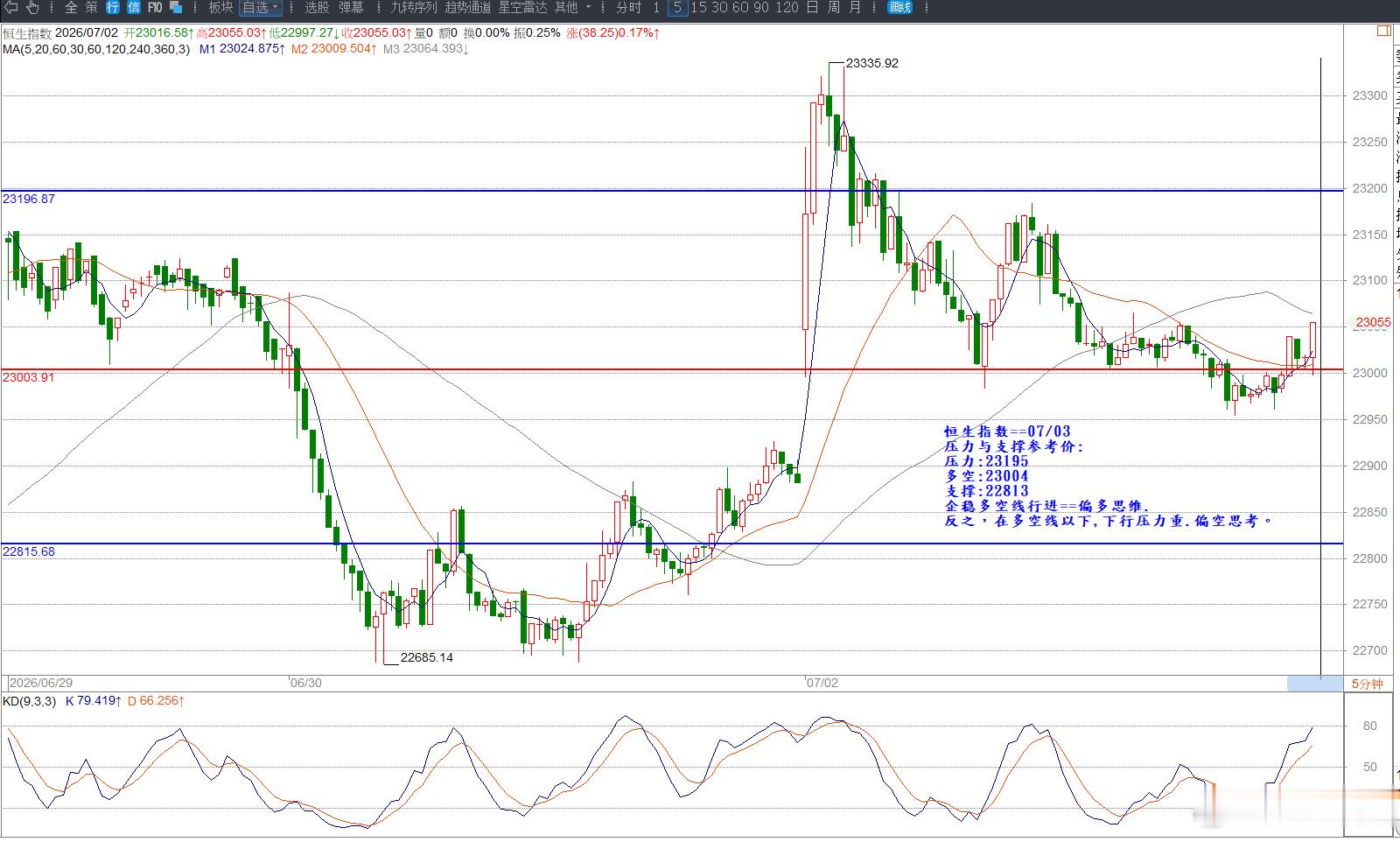Click the blue 信 info icon
This screenshot has height=842, width=1400.
pyautogui.click(x=133, y=8)
